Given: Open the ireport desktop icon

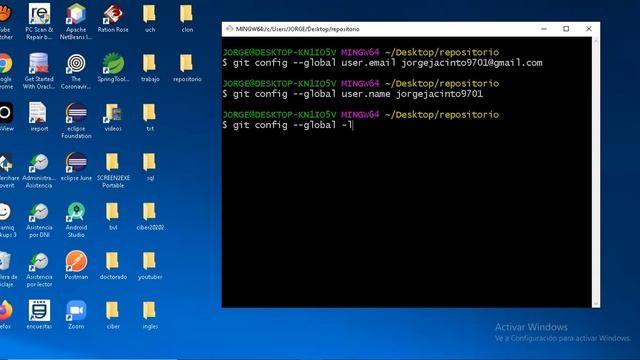Looking at the screenshot, I should 39,117.
